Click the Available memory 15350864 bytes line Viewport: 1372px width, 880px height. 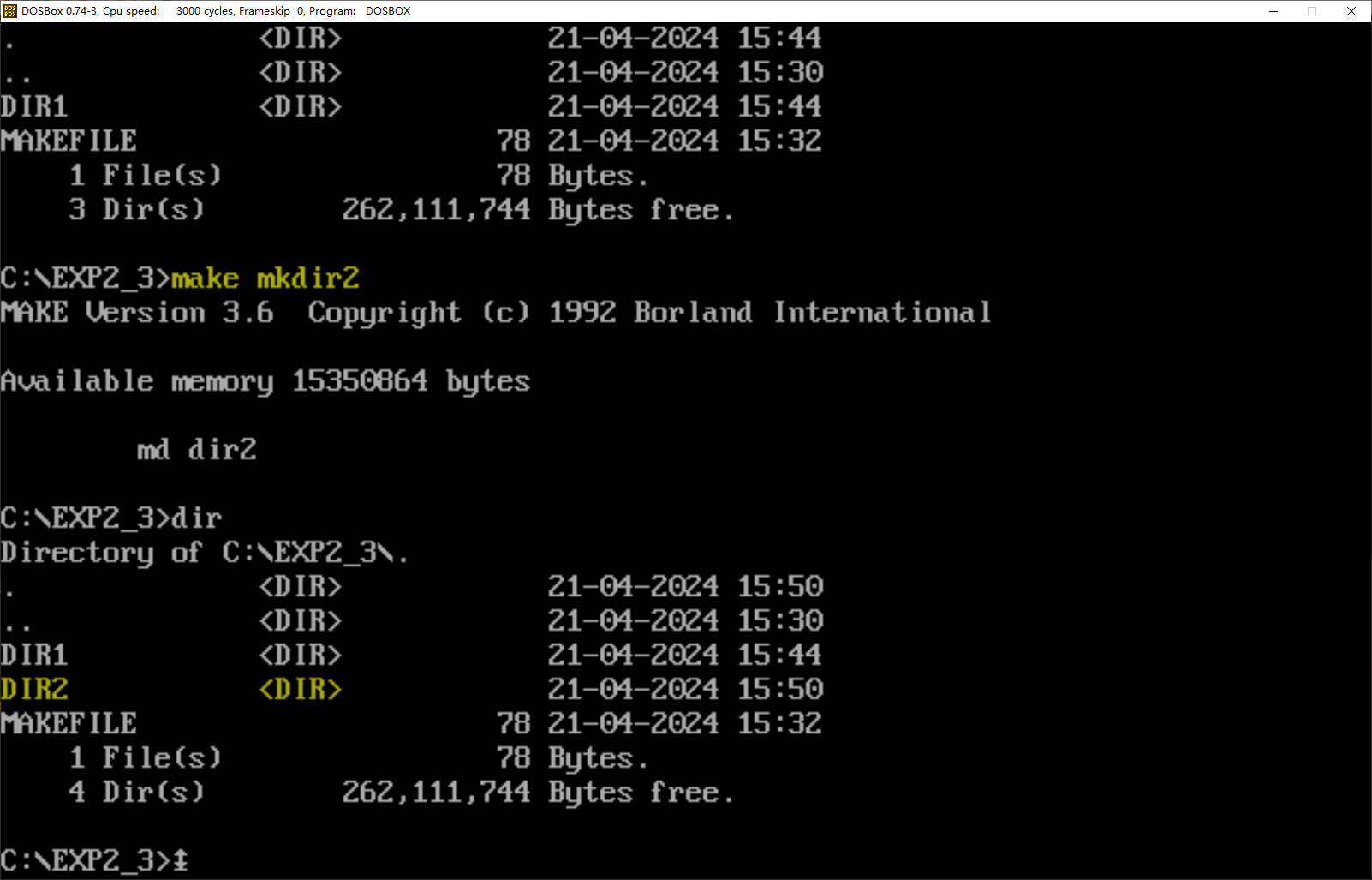(265, 380)
